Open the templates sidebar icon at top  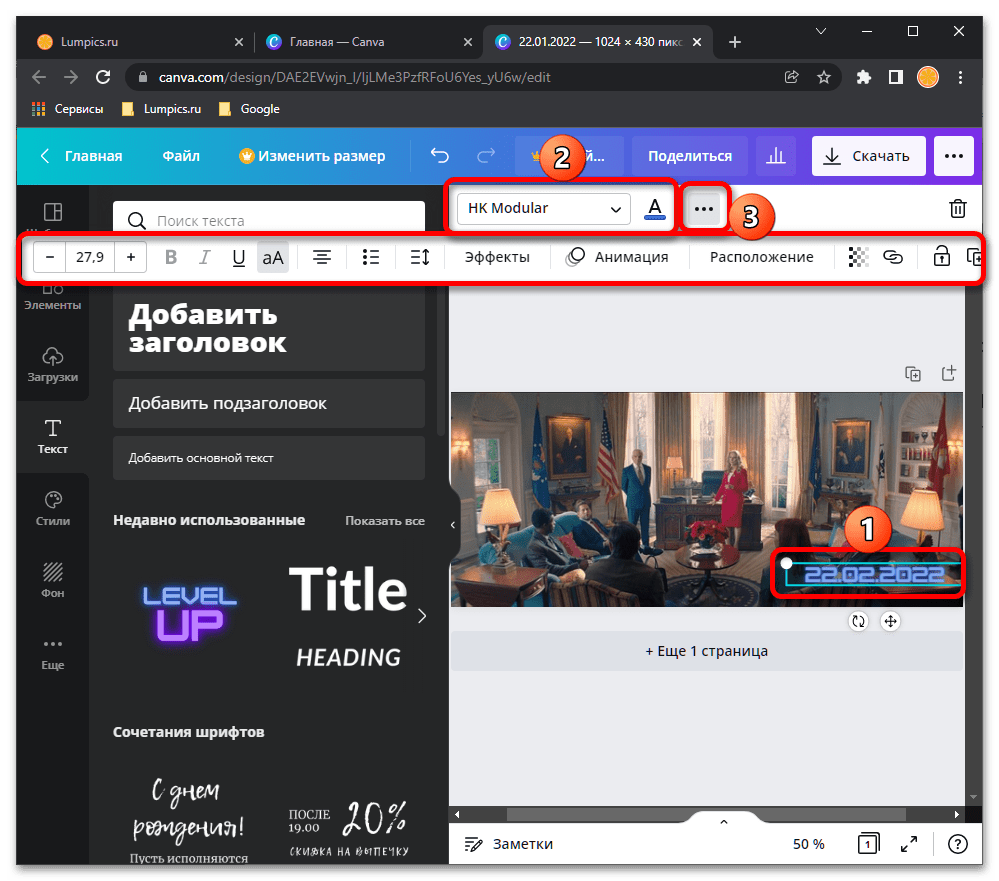coord(53,211)
